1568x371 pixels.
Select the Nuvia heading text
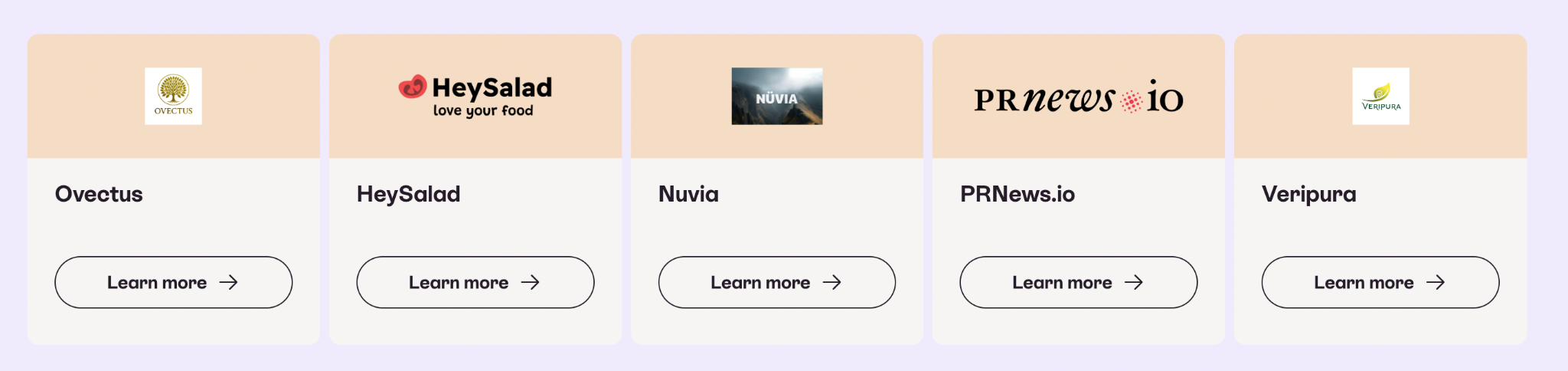tap(688, 194)
